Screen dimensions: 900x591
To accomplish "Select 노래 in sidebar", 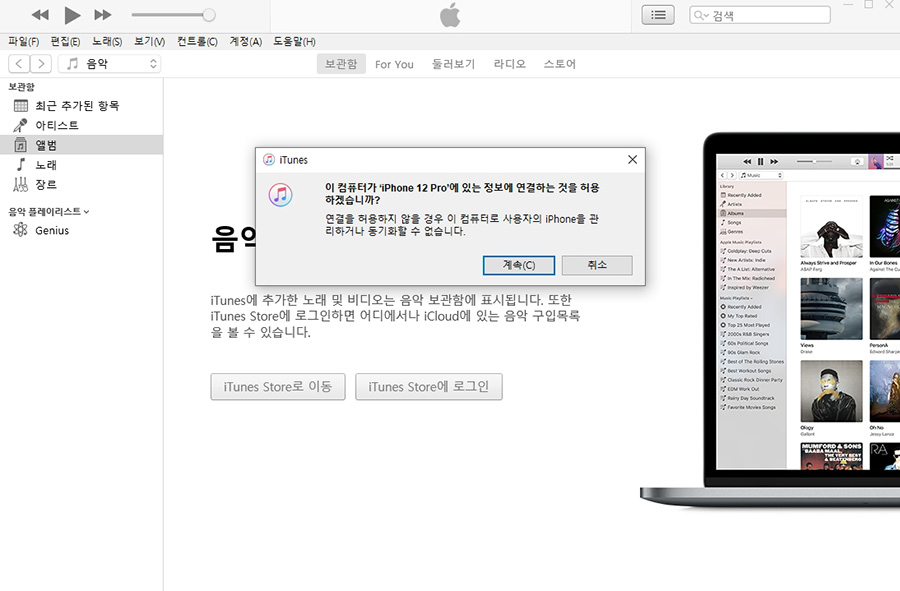I will pyautogui.click(x=82, y=165).
